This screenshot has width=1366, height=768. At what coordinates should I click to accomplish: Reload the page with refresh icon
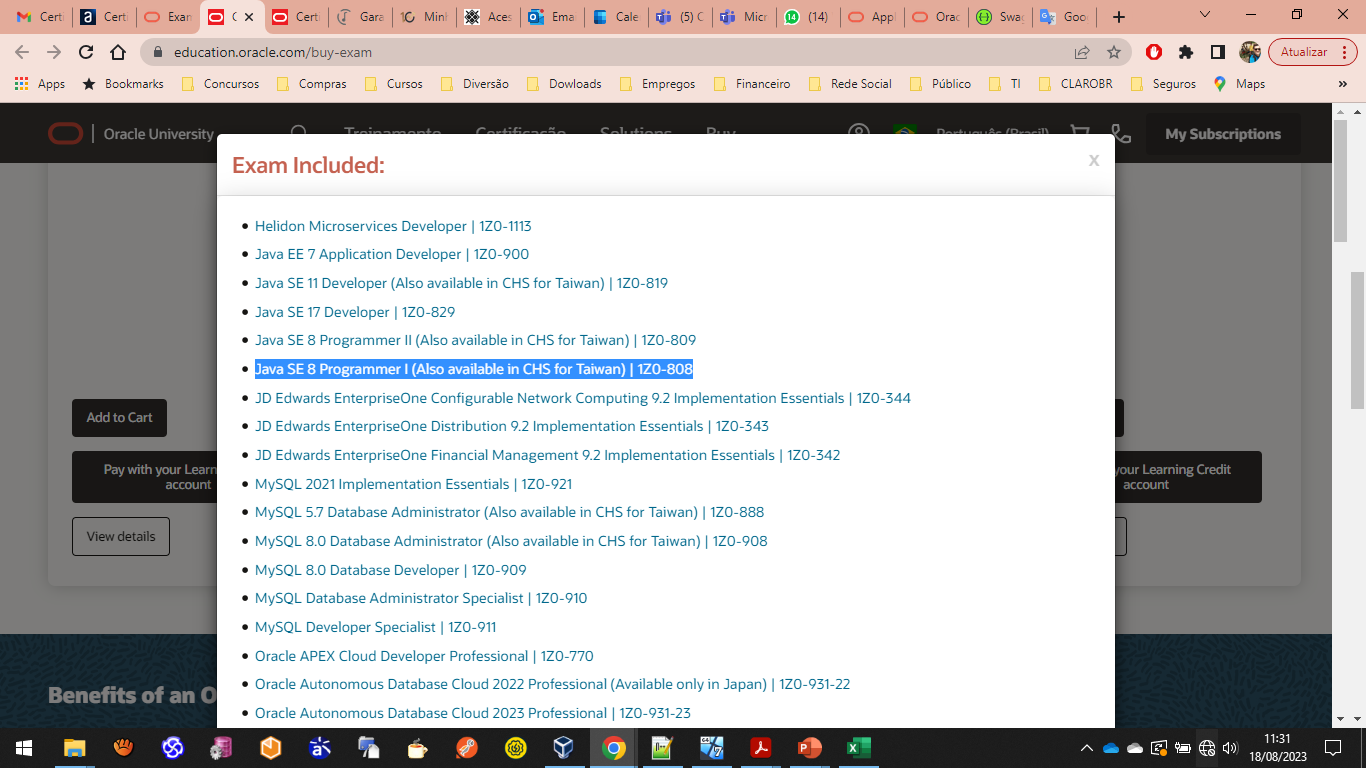tap(86, 52)
